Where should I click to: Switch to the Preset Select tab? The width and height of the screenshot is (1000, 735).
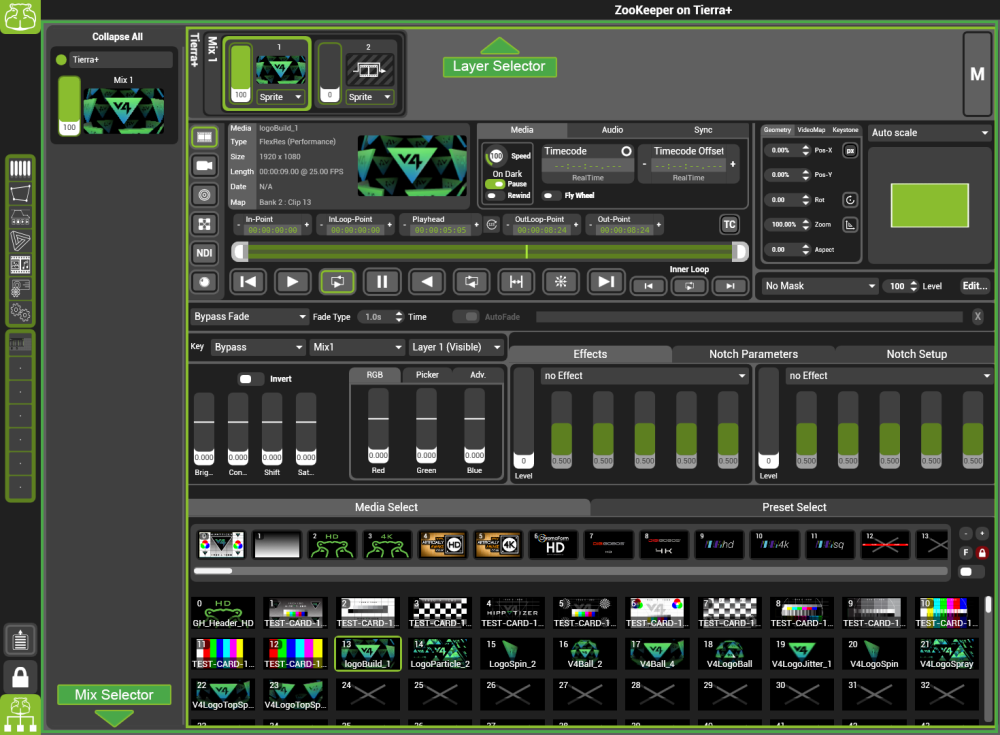click(794, 507)
